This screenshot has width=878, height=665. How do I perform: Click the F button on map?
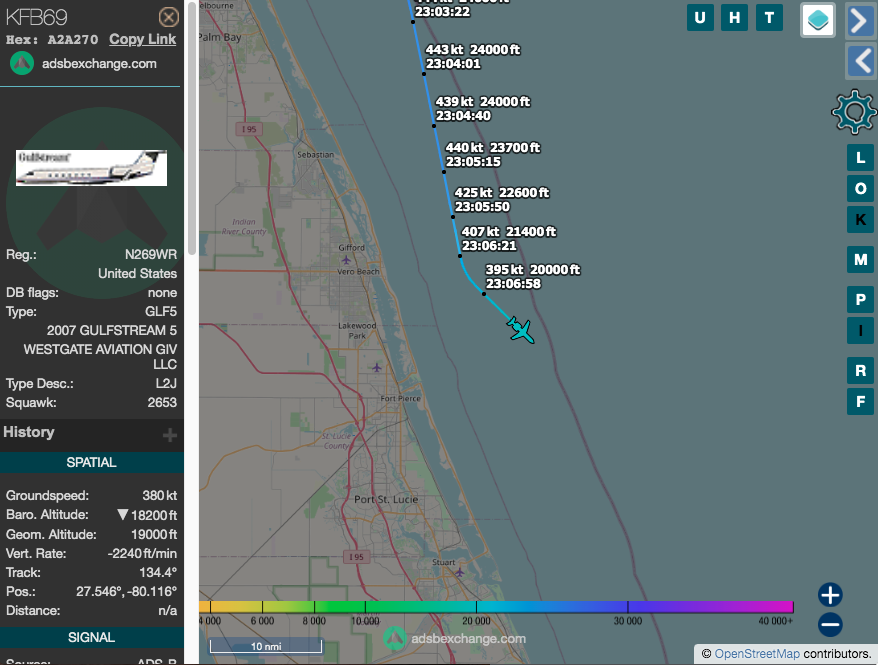pos(860,401)
